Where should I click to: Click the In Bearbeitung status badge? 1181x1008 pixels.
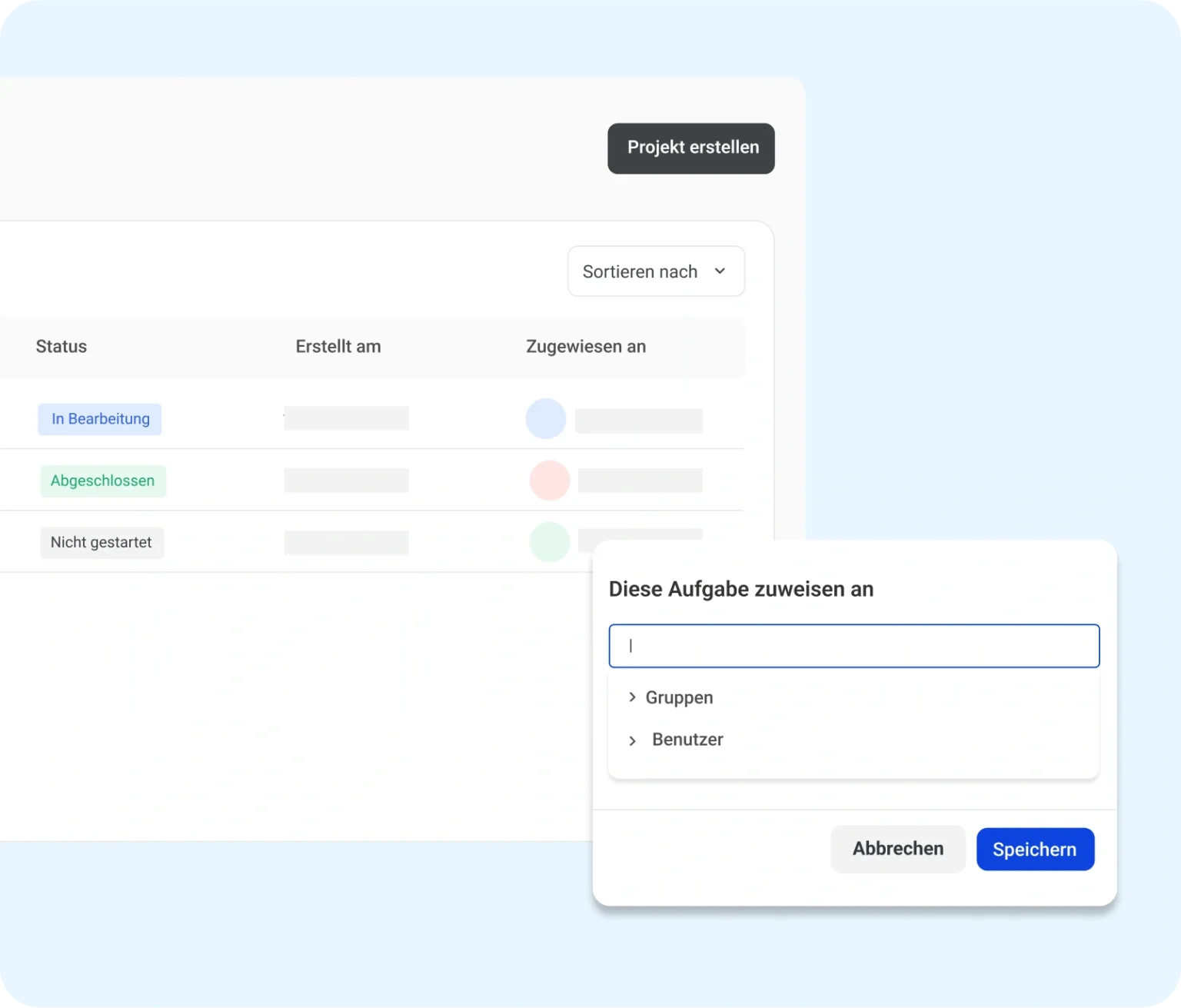click(x=100, y=419)
